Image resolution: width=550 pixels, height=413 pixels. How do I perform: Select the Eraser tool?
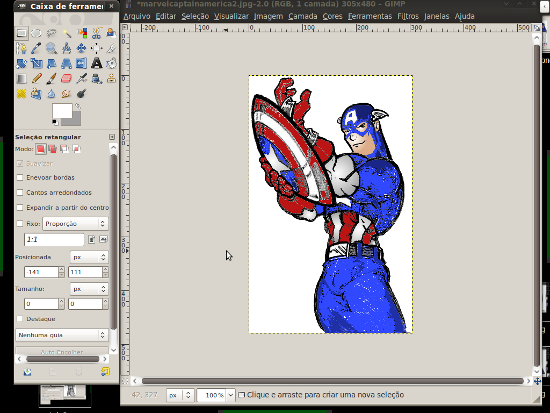click(67, 78)
